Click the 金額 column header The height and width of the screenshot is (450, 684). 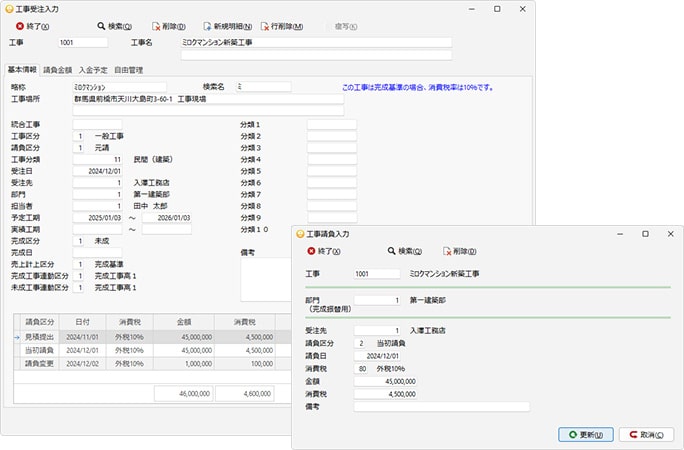(x=184, y=322)
